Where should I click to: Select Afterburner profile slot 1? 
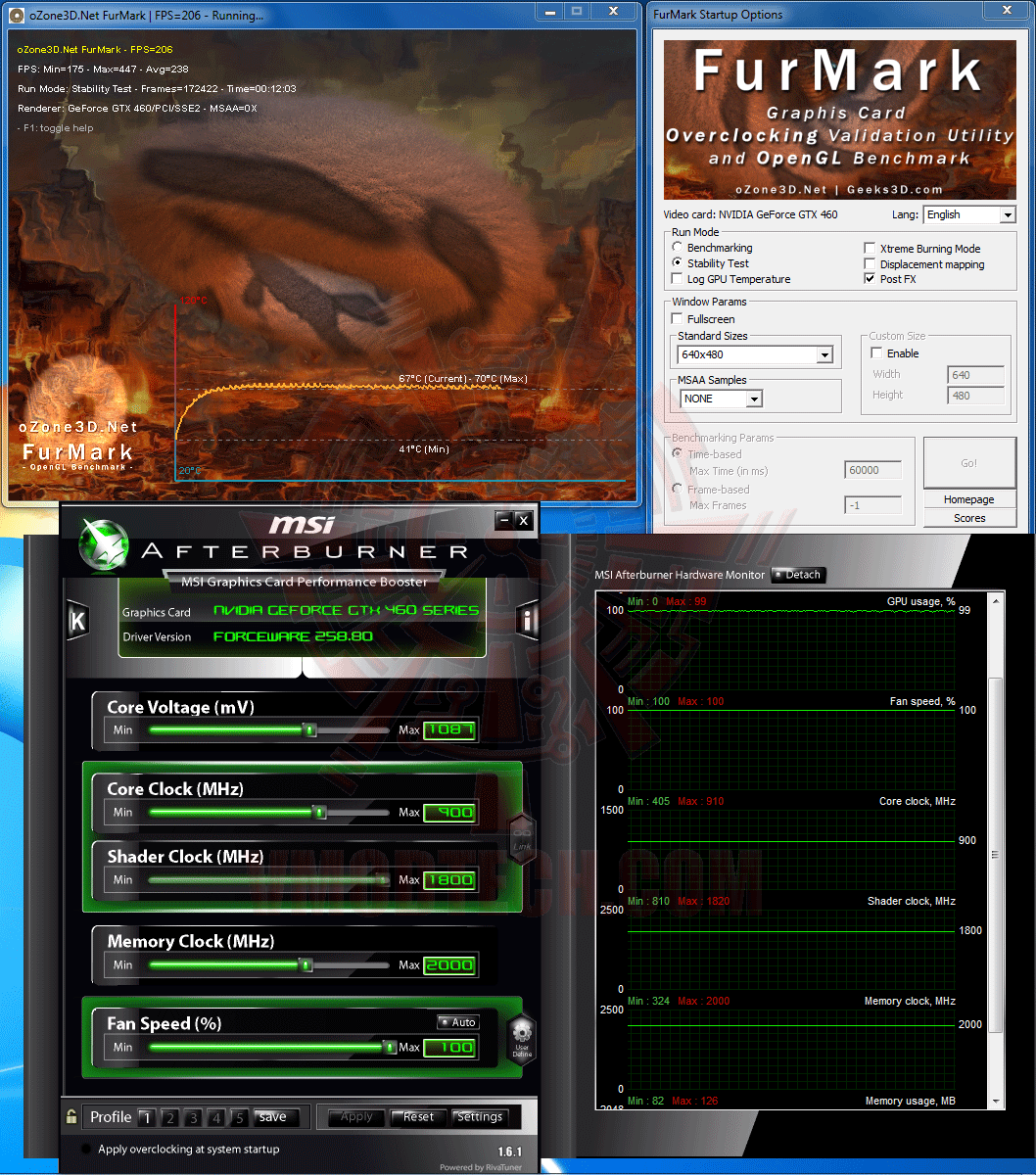click(145, 1117)
